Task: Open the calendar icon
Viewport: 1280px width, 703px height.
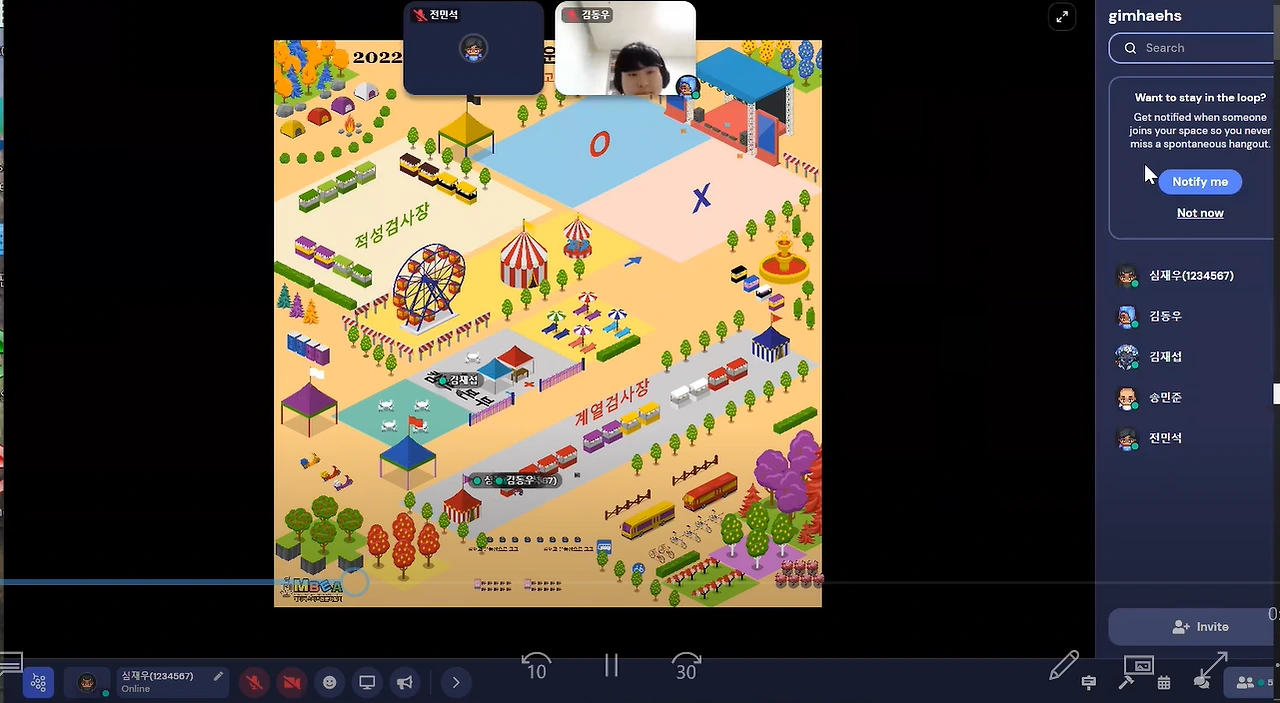Action: [x=1164, y=683]
